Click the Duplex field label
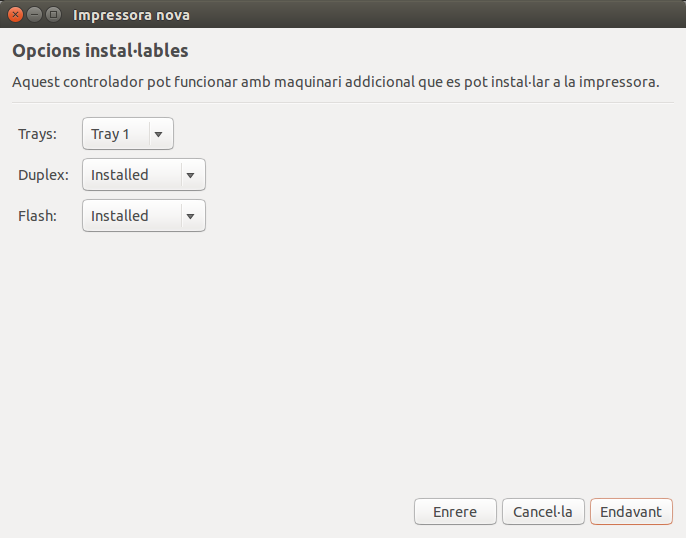Viewport: 686px width, 538px height. (43, 175)
